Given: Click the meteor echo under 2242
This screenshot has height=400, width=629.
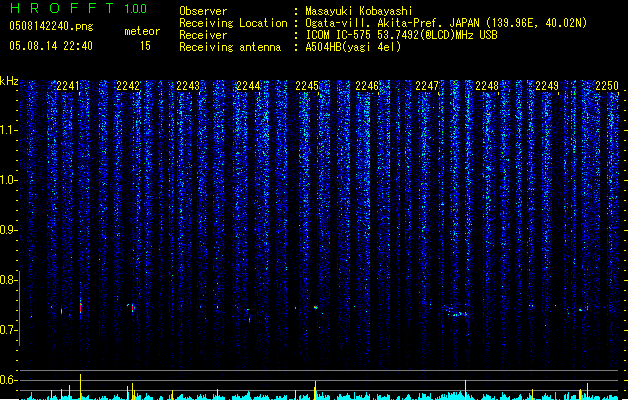Looking at the screenshot, I should pos(131,307).
